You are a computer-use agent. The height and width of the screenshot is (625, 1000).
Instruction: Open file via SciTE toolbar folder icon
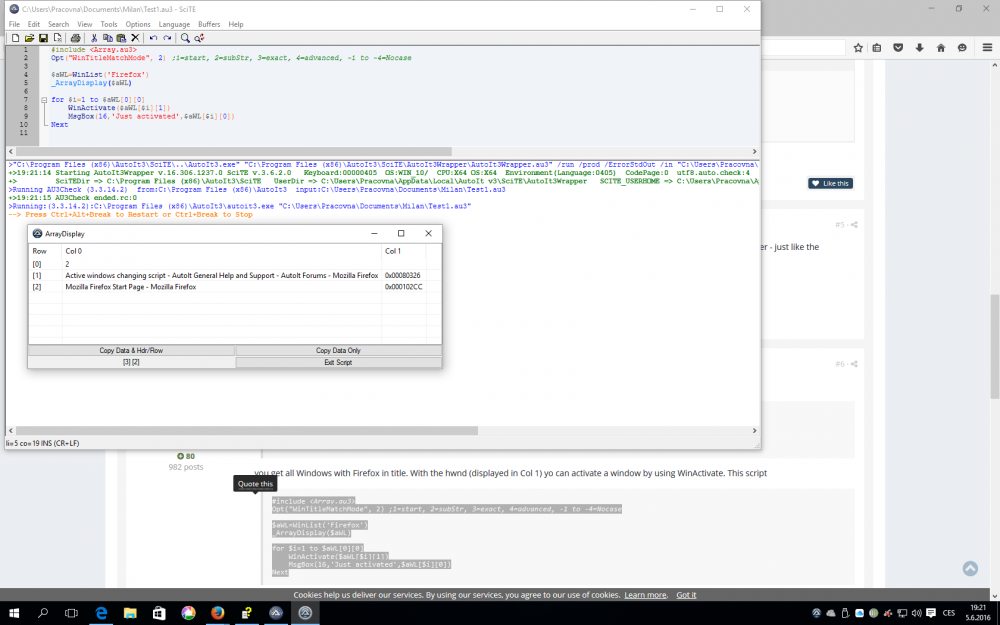tap(29, 38)
